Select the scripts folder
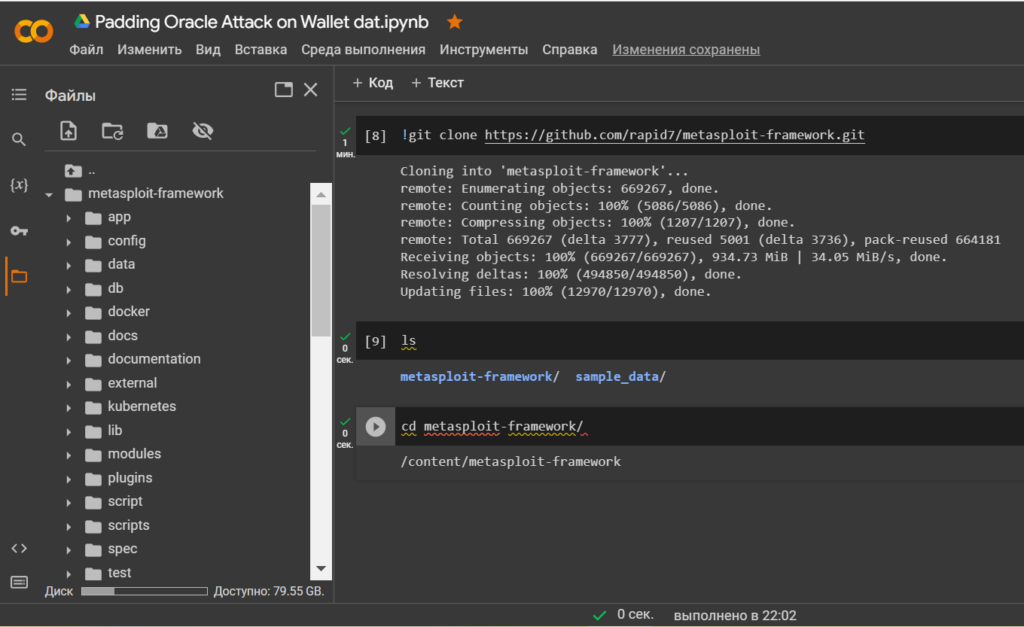 pyautogui.click(x=128, y=526)
